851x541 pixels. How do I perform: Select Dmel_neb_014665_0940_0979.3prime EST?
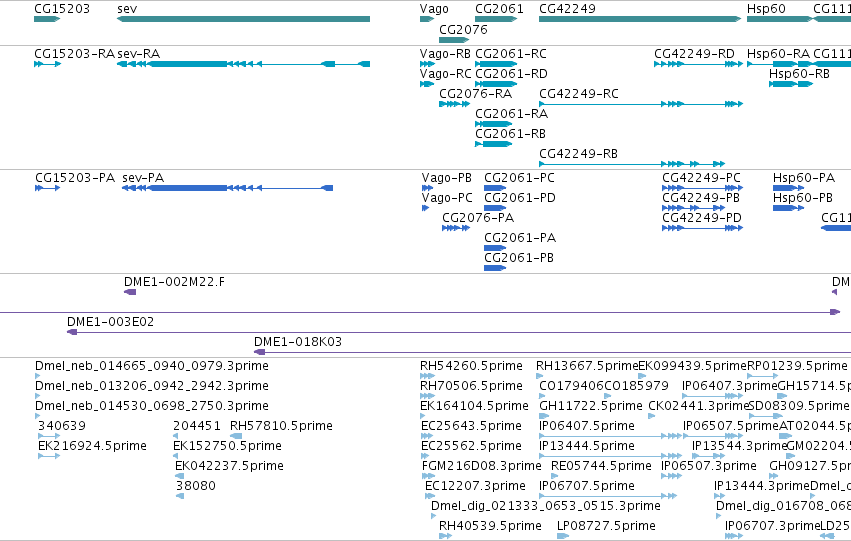[x=37, y=375]
